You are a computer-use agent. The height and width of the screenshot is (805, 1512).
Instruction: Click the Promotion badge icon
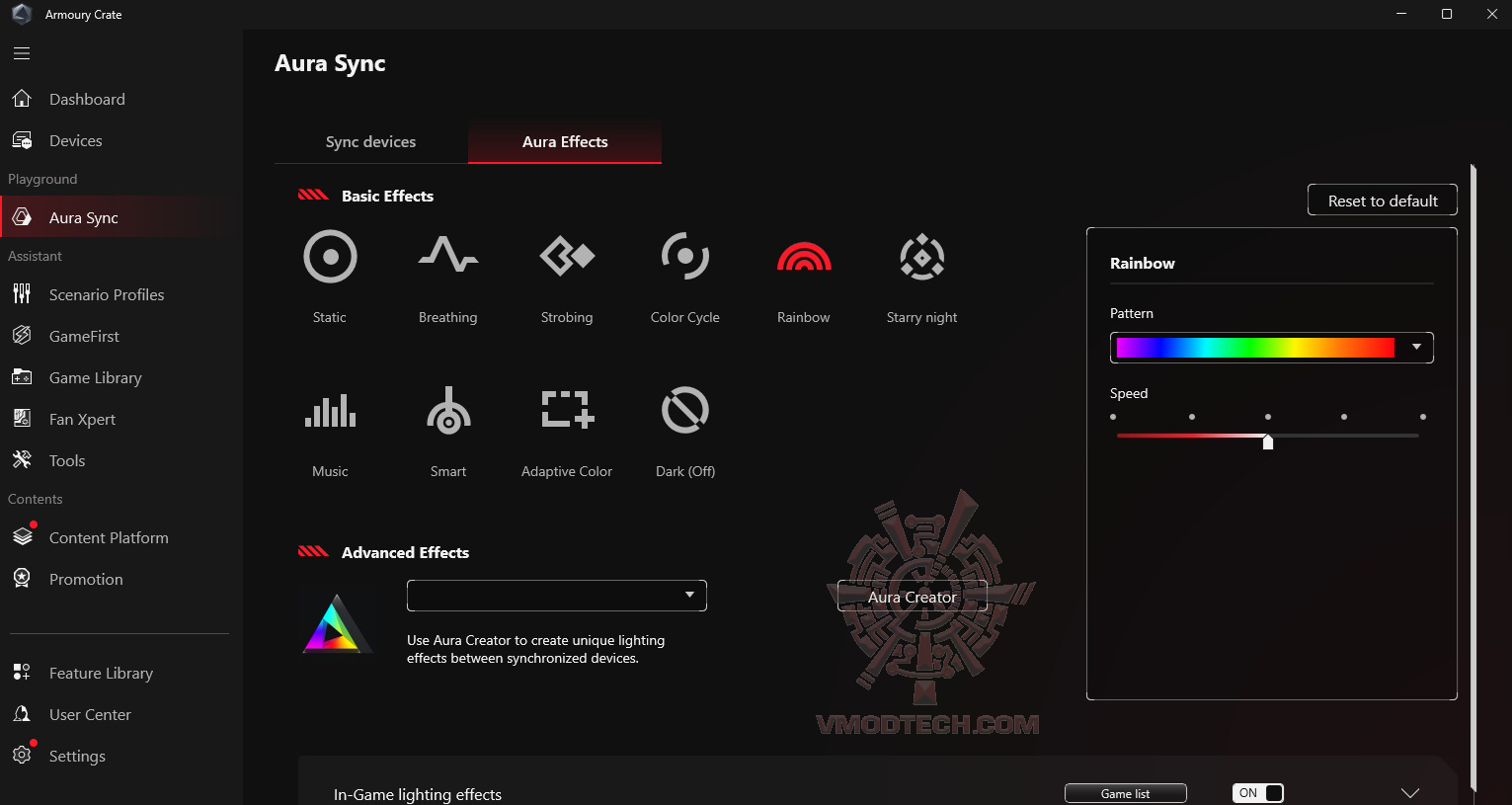pos(22,579)
